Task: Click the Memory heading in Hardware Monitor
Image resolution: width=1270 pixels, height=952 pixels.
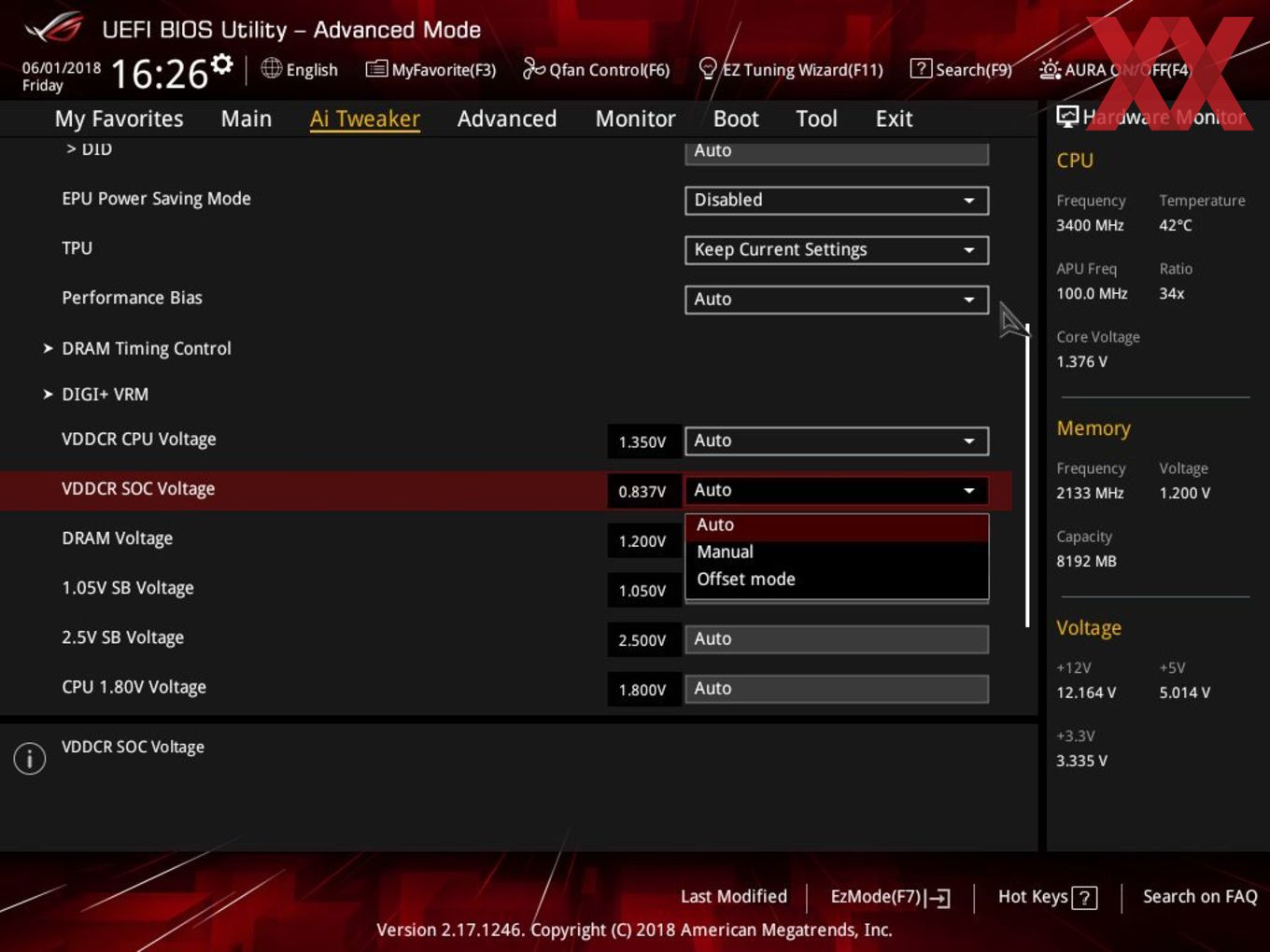Action: [1094, 428]
